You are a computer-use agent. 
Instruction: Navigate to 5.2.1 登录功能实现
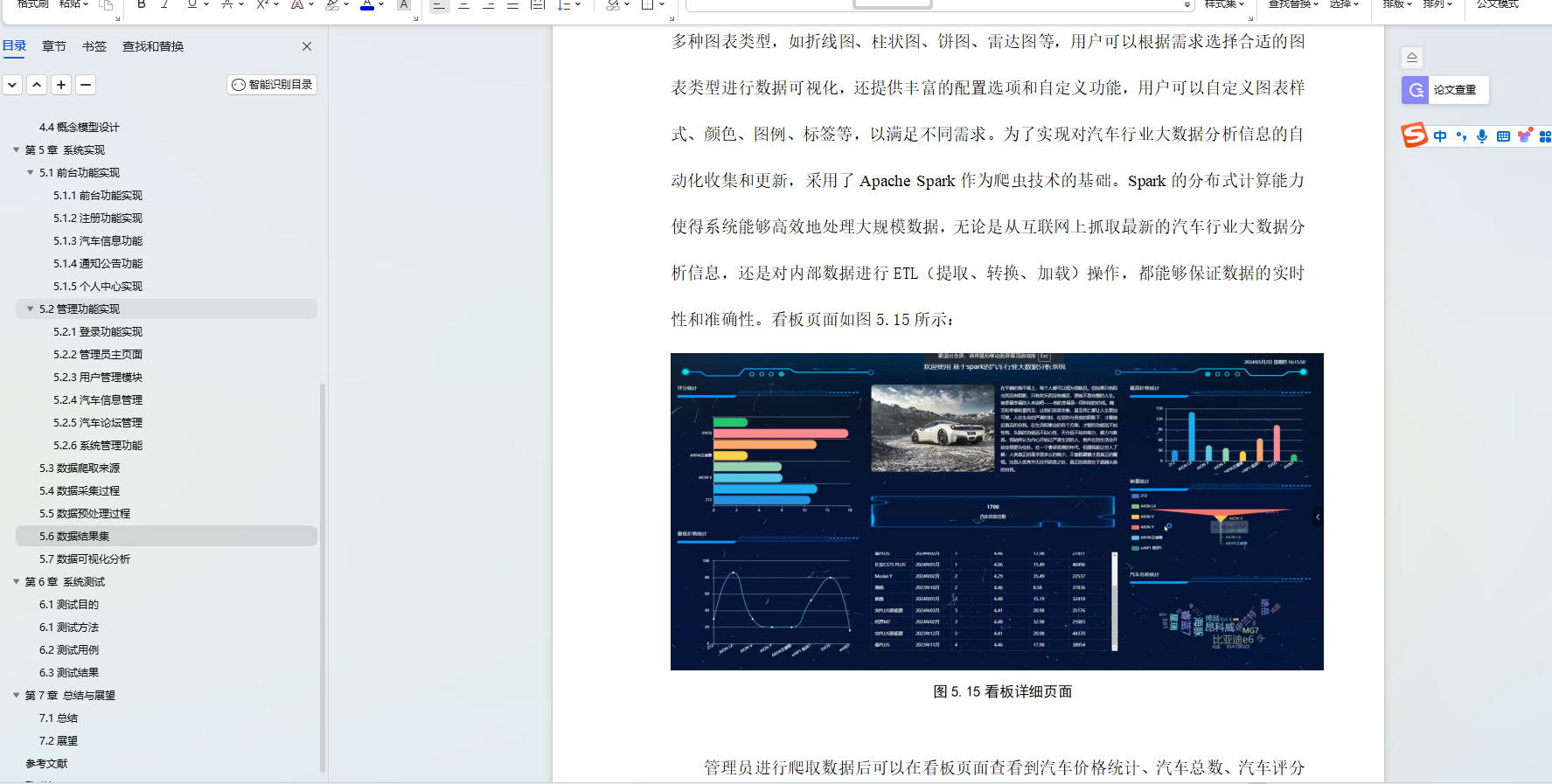[98, 332]
